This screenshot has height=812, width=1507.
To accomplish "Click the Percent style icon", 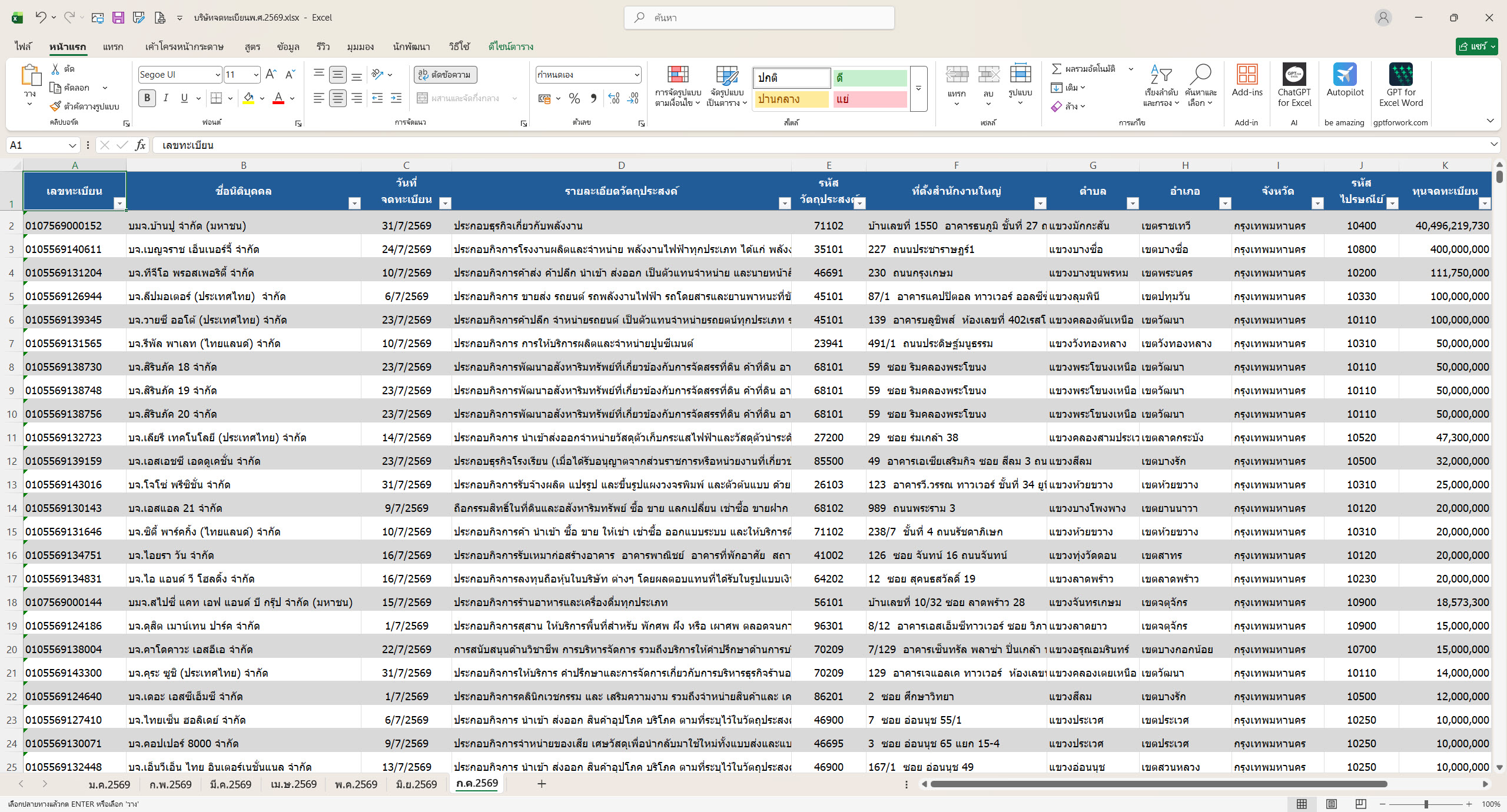I will pyautogui.click(x=575, y=98).
